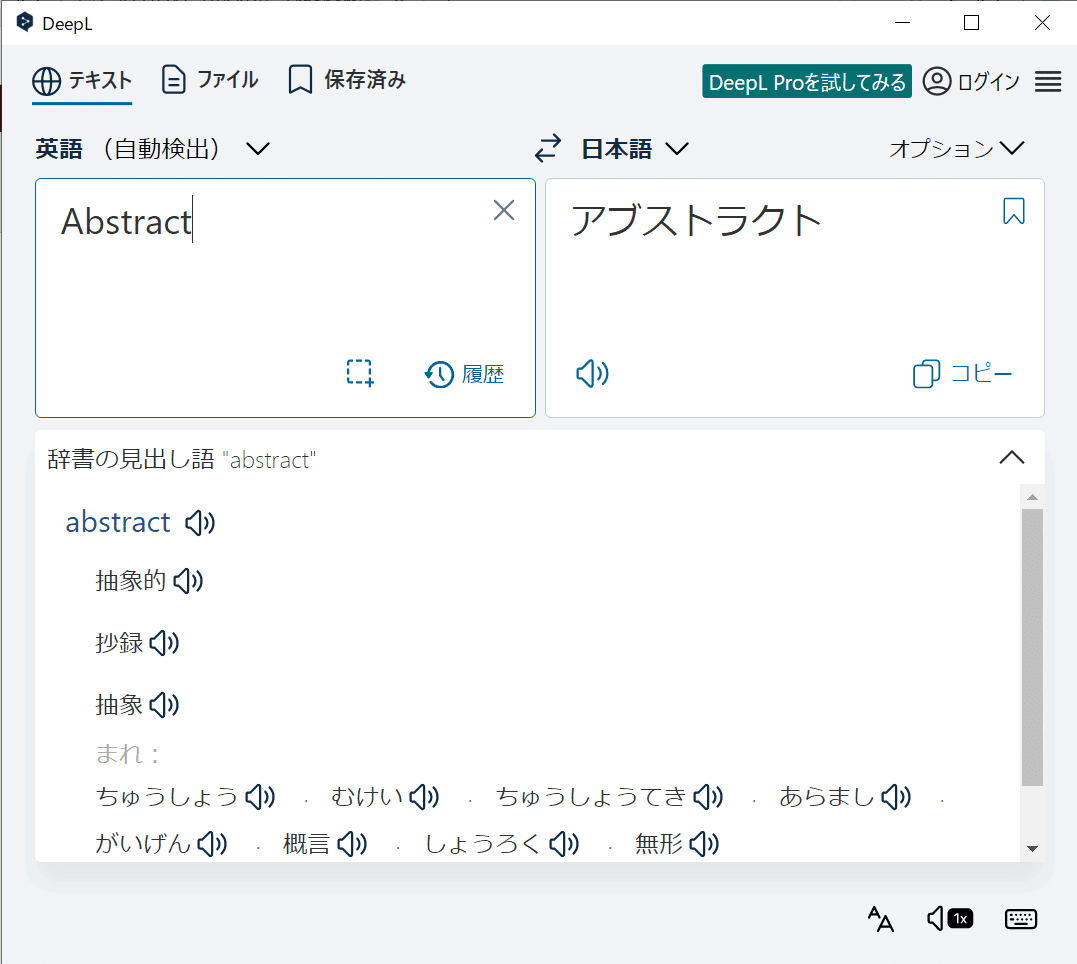
Task: Copy the translation with コピー
Action: [961, 373]
